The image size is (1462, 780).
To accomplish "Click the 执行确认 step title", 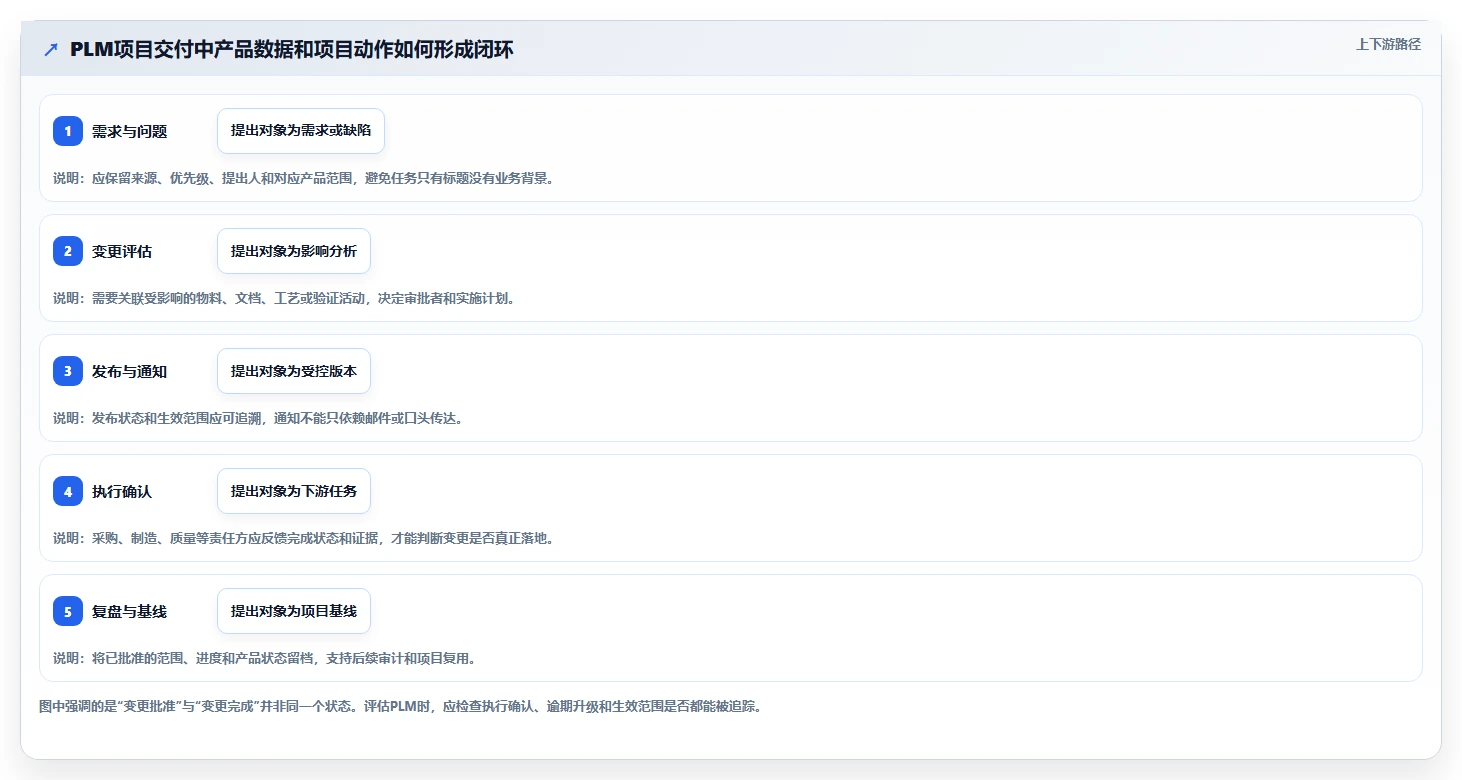I will pyautogui.click(x=122, y=491).
